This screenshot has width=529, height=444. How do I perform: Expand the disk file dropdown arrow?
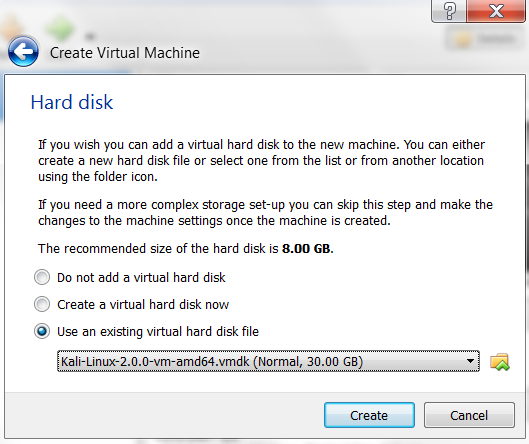point(470,361)
